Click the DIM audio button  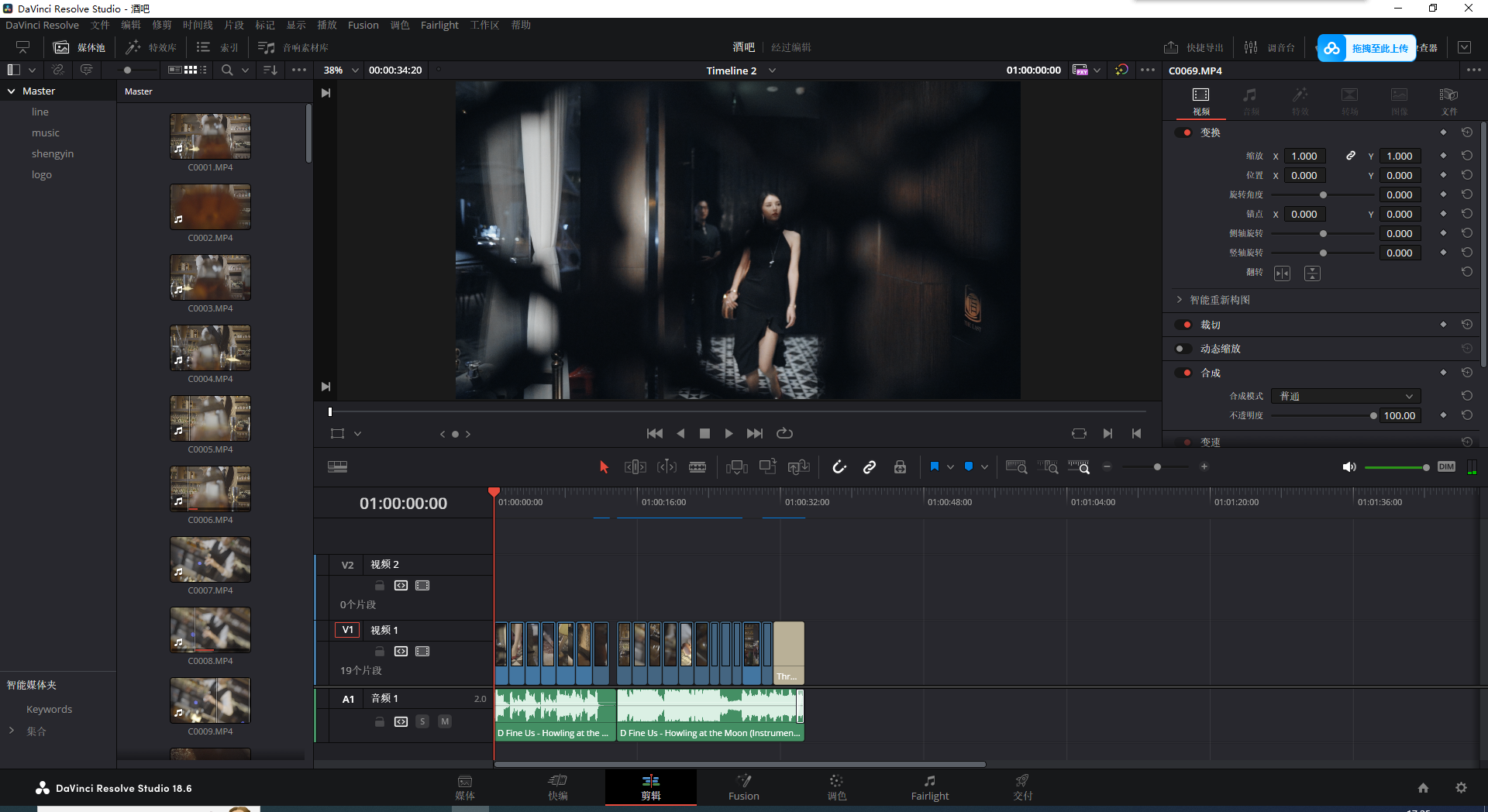pos(1446,466)
